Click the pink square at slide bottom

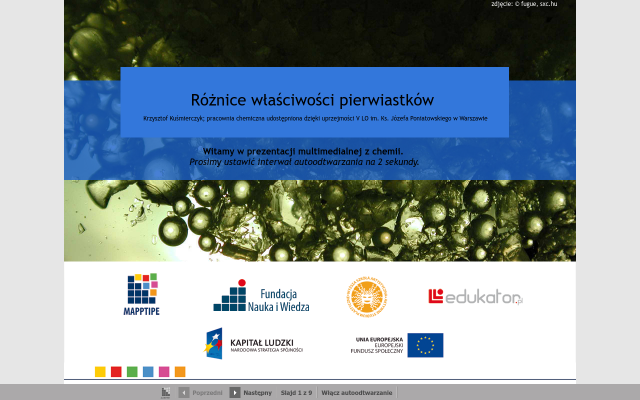coord(164,372)
